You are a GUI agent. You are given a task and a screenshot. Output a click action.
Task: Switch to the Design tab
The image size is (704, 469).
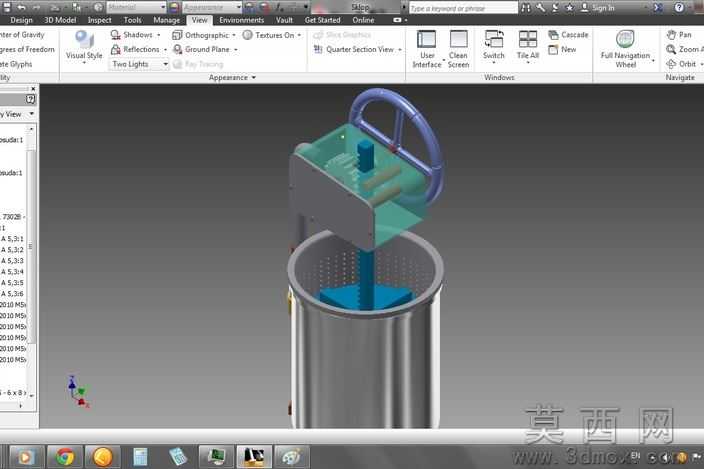point(21,20)
